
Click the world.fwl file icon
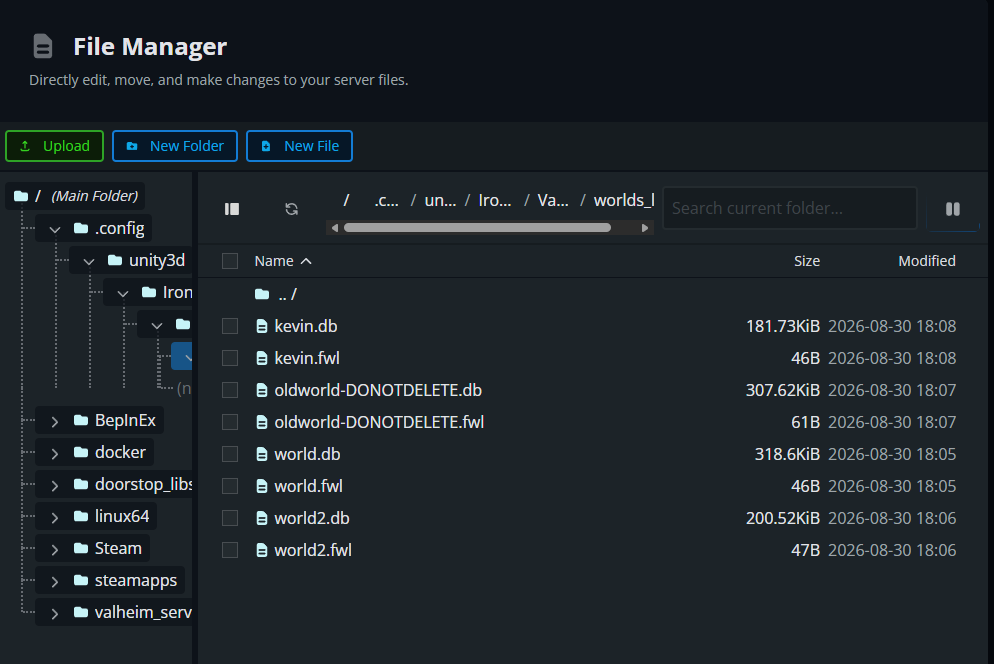point(261,486)
